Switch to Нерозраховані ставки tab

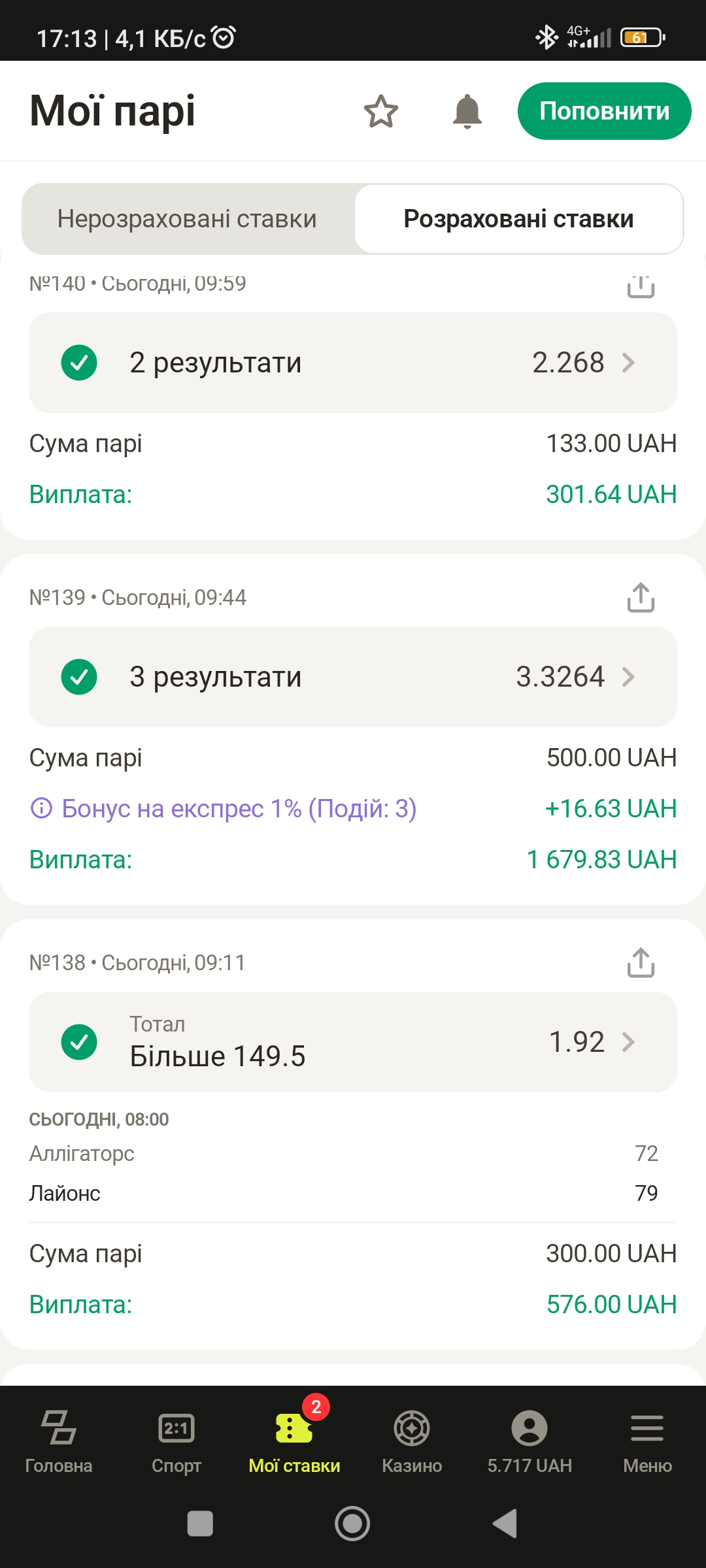pyautogui.click(x=187, y=220)
